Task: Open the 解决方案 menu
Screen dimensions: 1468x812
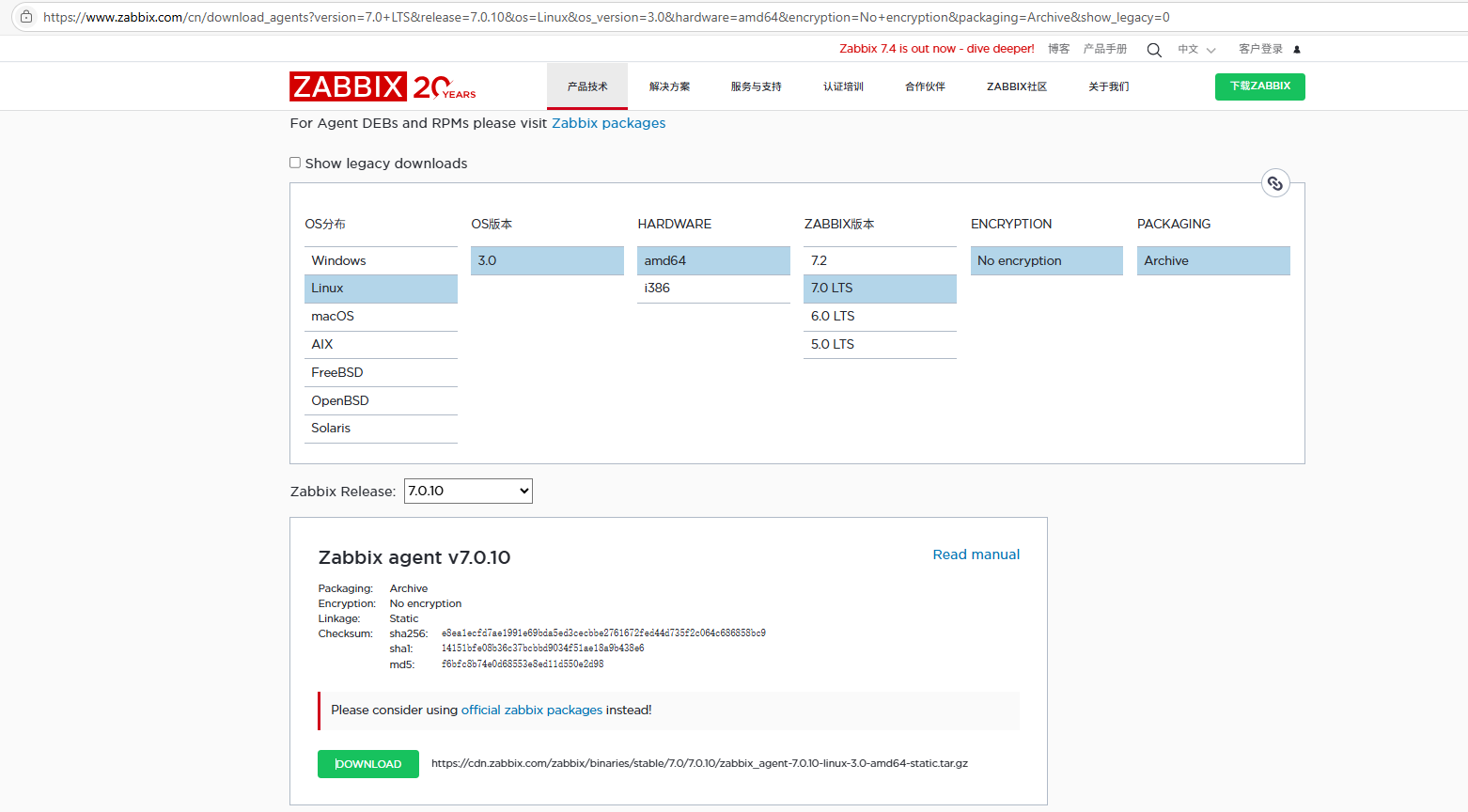Action: [x=669, y=86]
